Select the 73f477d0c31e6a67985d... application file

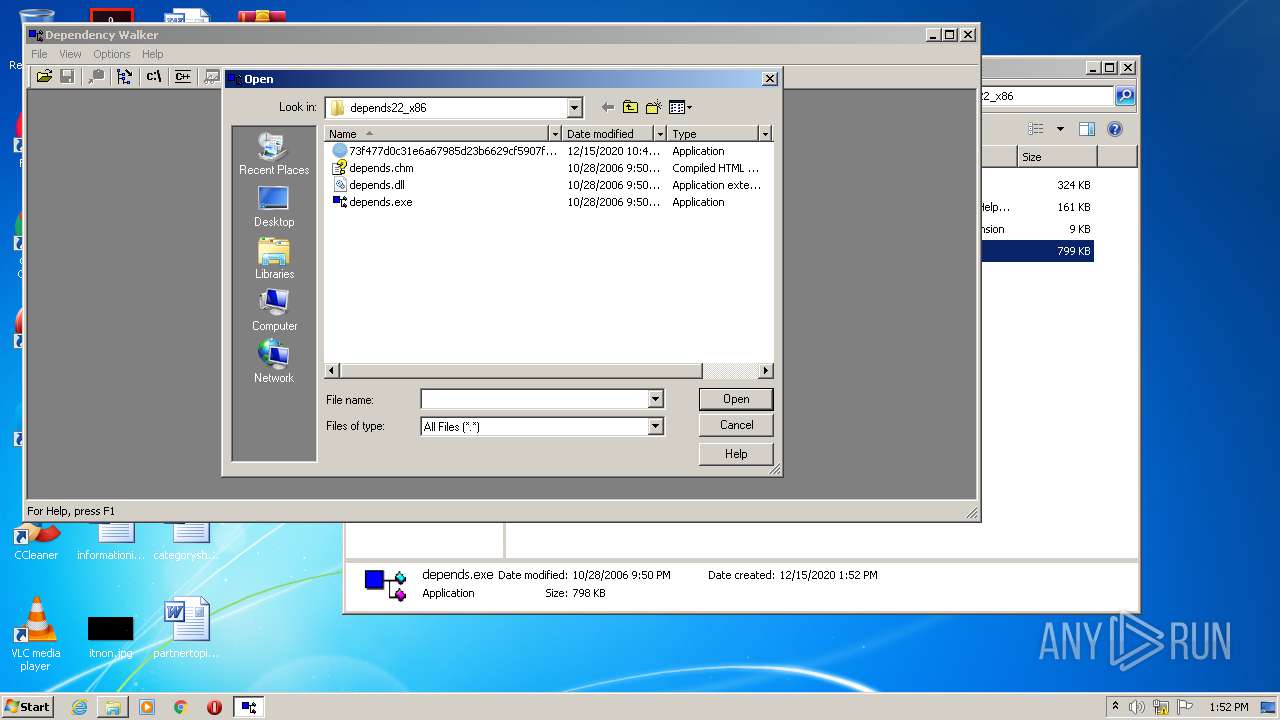(x=444, y=151)
